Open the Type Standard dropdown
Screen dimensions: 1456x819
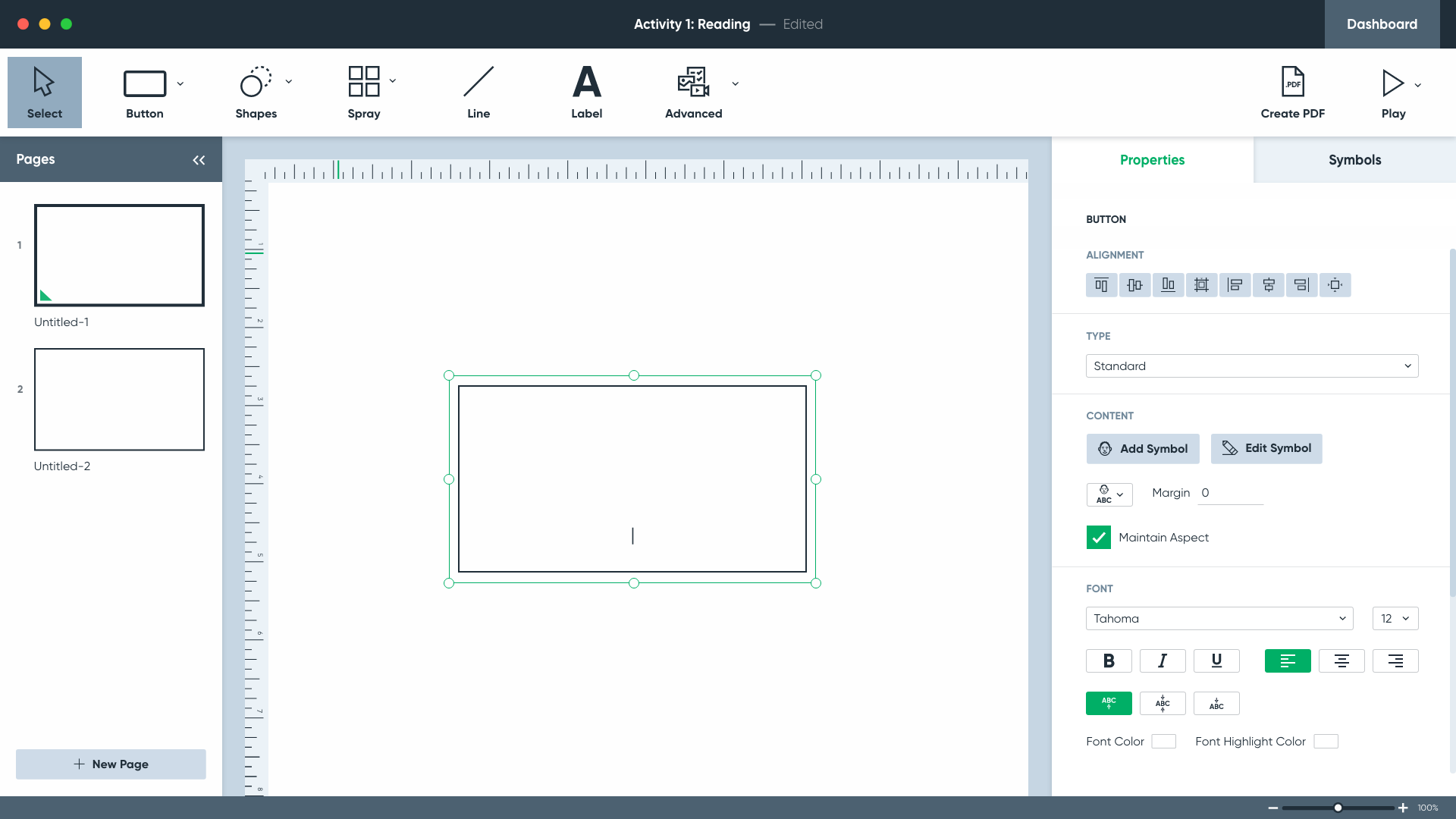(1251, 366)
